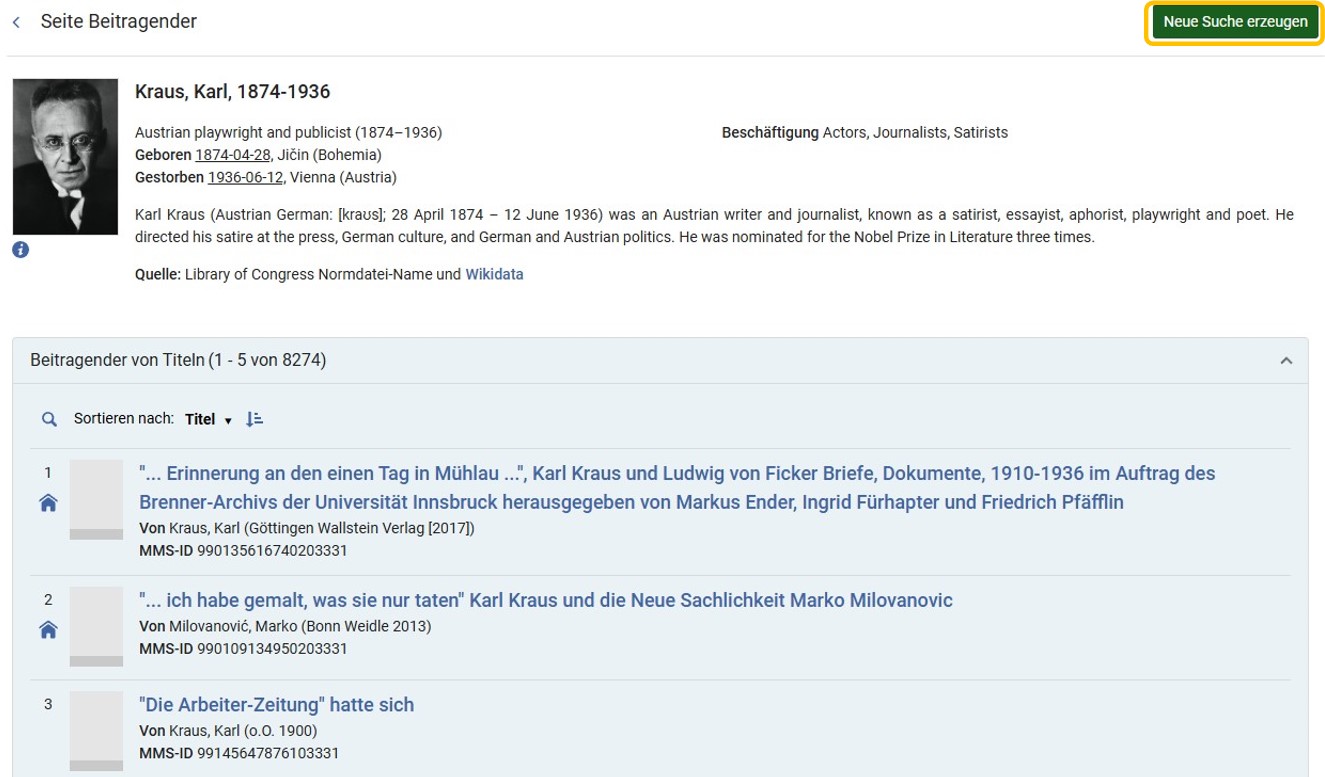1325x777 pixels.
Task: Click birth date link 1874-04-28
Action: [233, 155]
